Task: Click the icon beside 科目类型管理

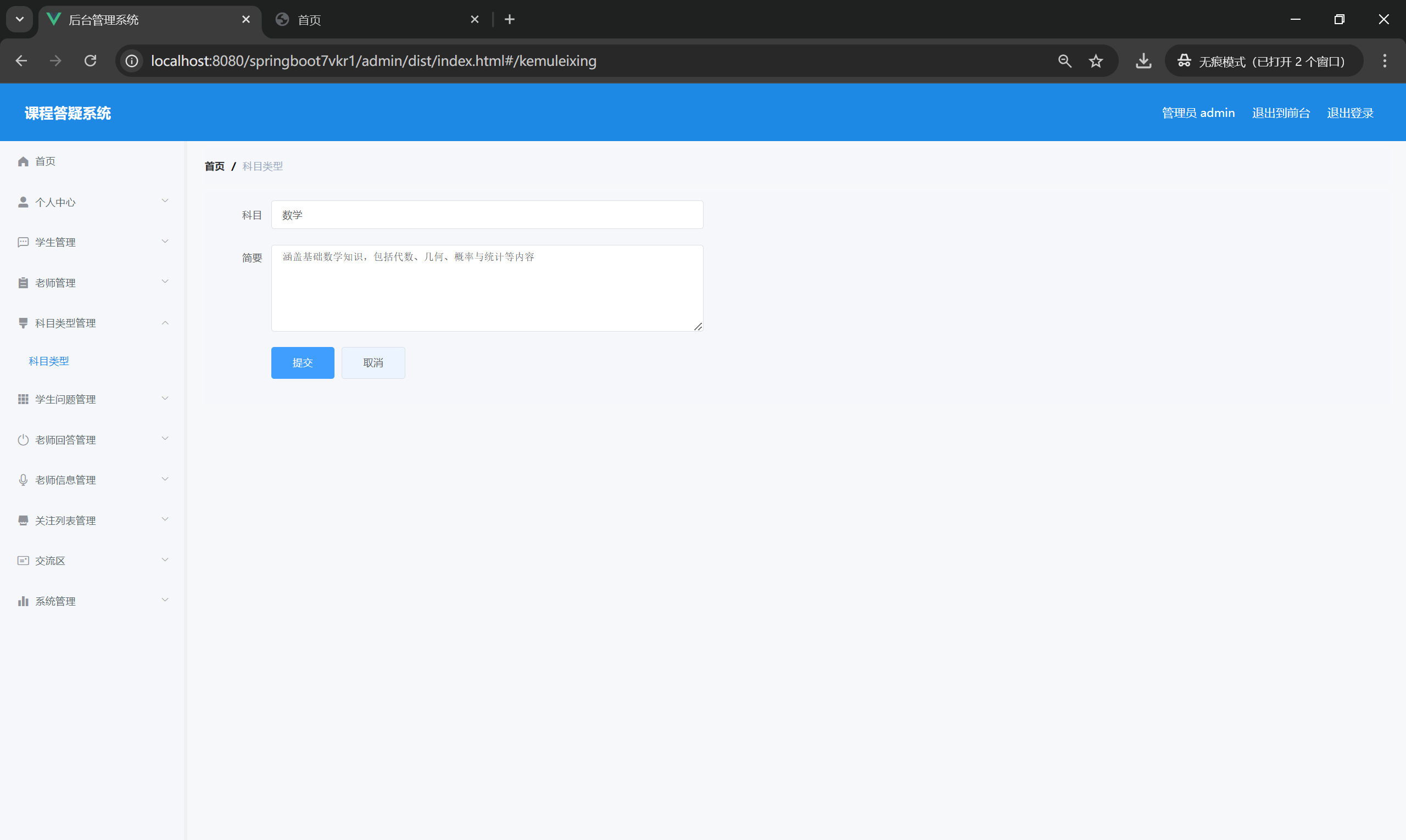Action: [23, 323]
